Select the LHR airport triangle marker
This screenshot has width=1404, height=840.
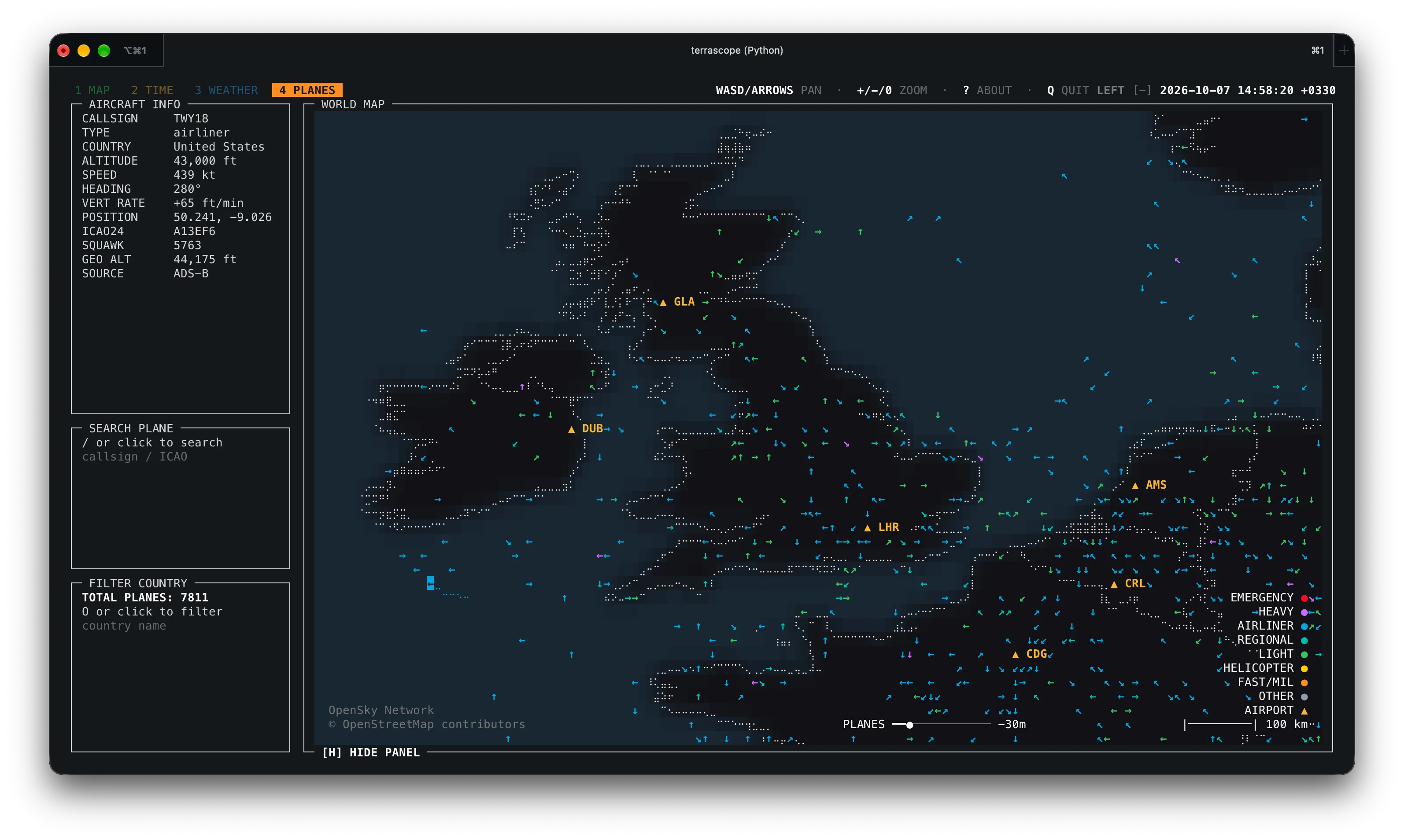click(x=867, y=527)
